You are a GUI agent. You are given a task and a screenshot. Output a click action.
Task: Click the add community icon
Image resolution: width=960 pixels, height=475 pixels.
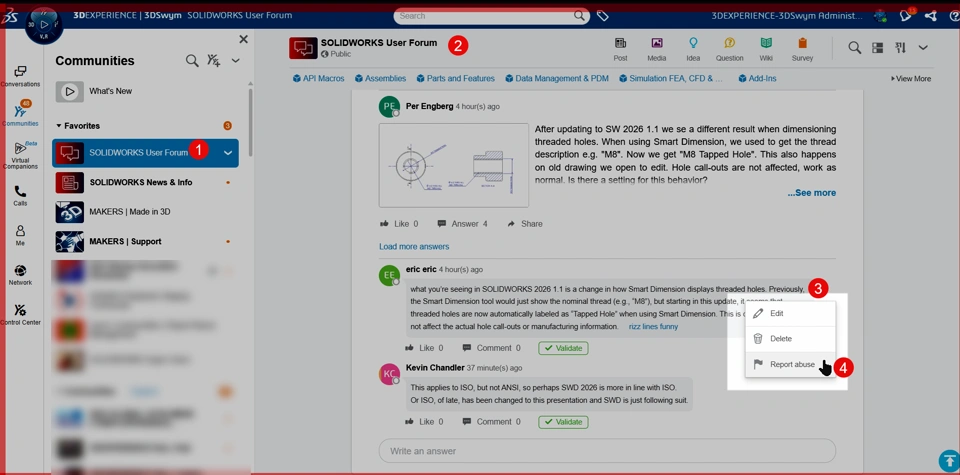(214, 61)
